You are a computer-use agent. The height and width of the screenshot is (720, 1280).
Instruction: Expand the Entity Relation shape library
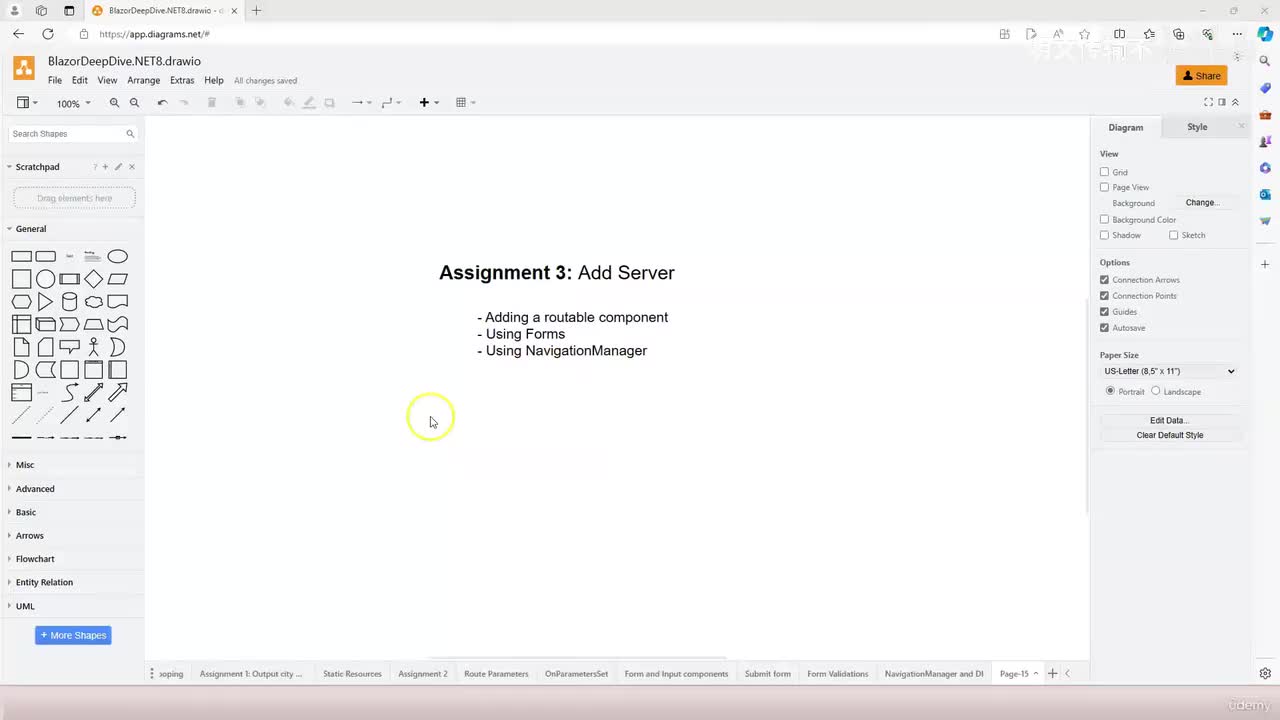click(44, 582)
